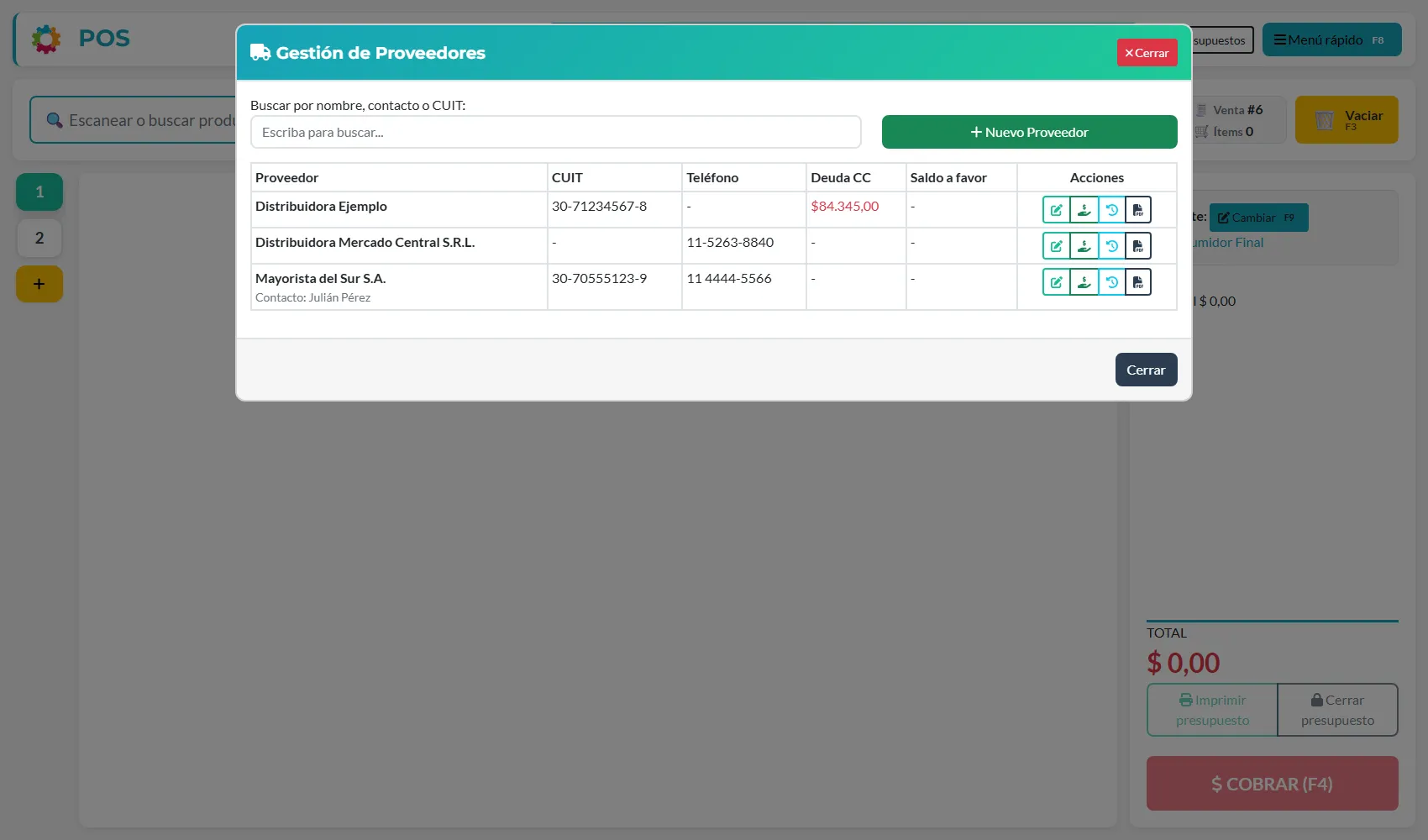Register payment for Distribuidora Mercado Central
1428x840 pixels.
[1084, 246]
